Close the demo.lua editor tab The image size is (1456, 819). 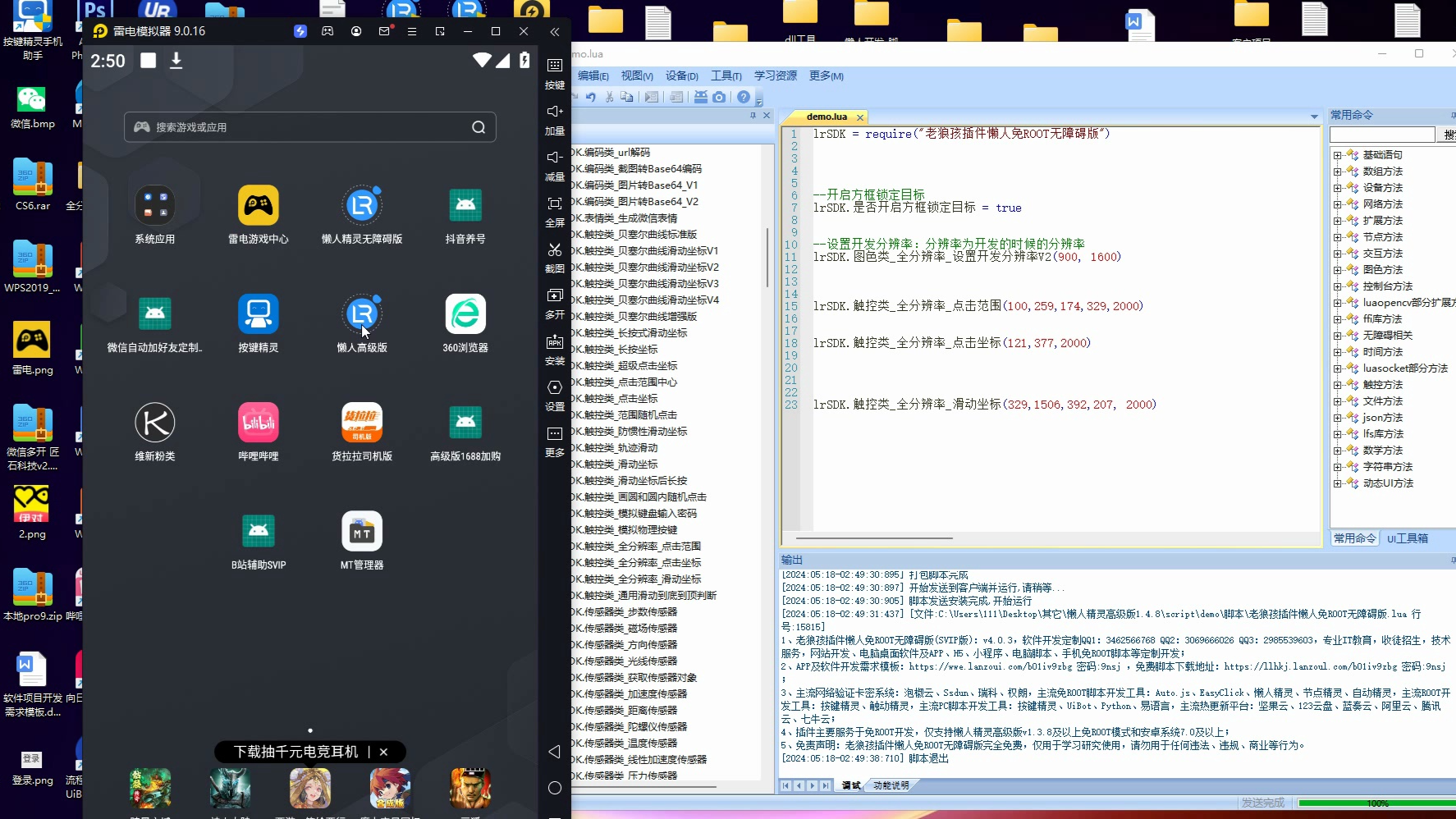coord(860,117)
